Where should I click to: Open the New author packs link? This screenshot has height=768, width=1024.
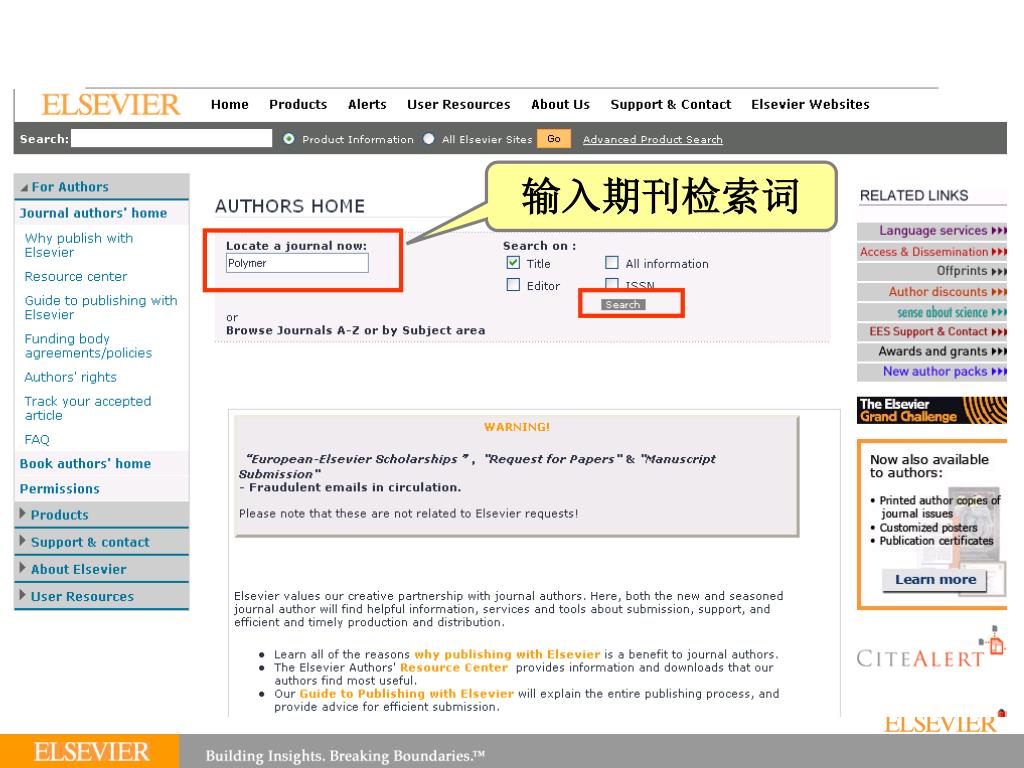933,372
